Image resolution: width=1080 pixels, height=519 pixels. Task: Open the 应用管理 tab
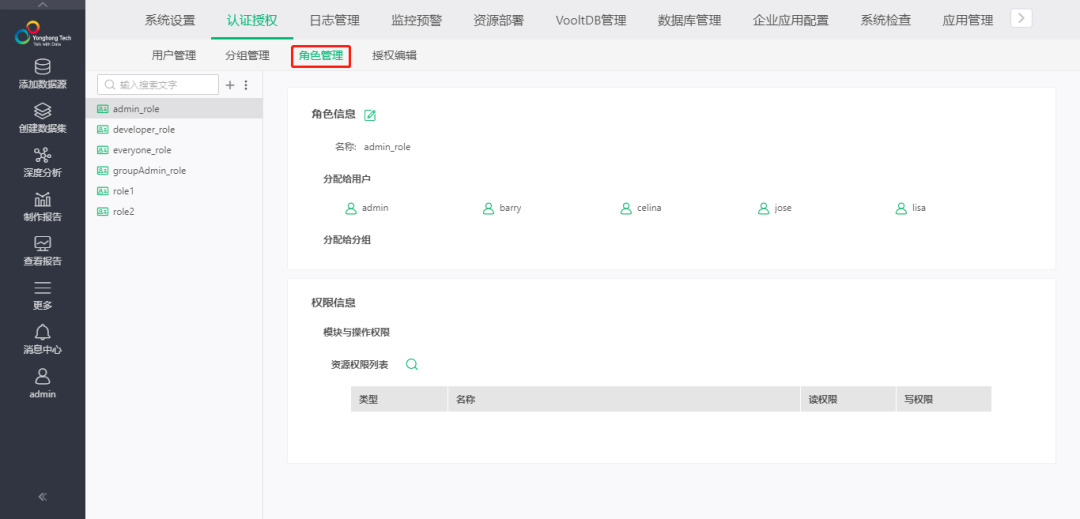point(968,20)
